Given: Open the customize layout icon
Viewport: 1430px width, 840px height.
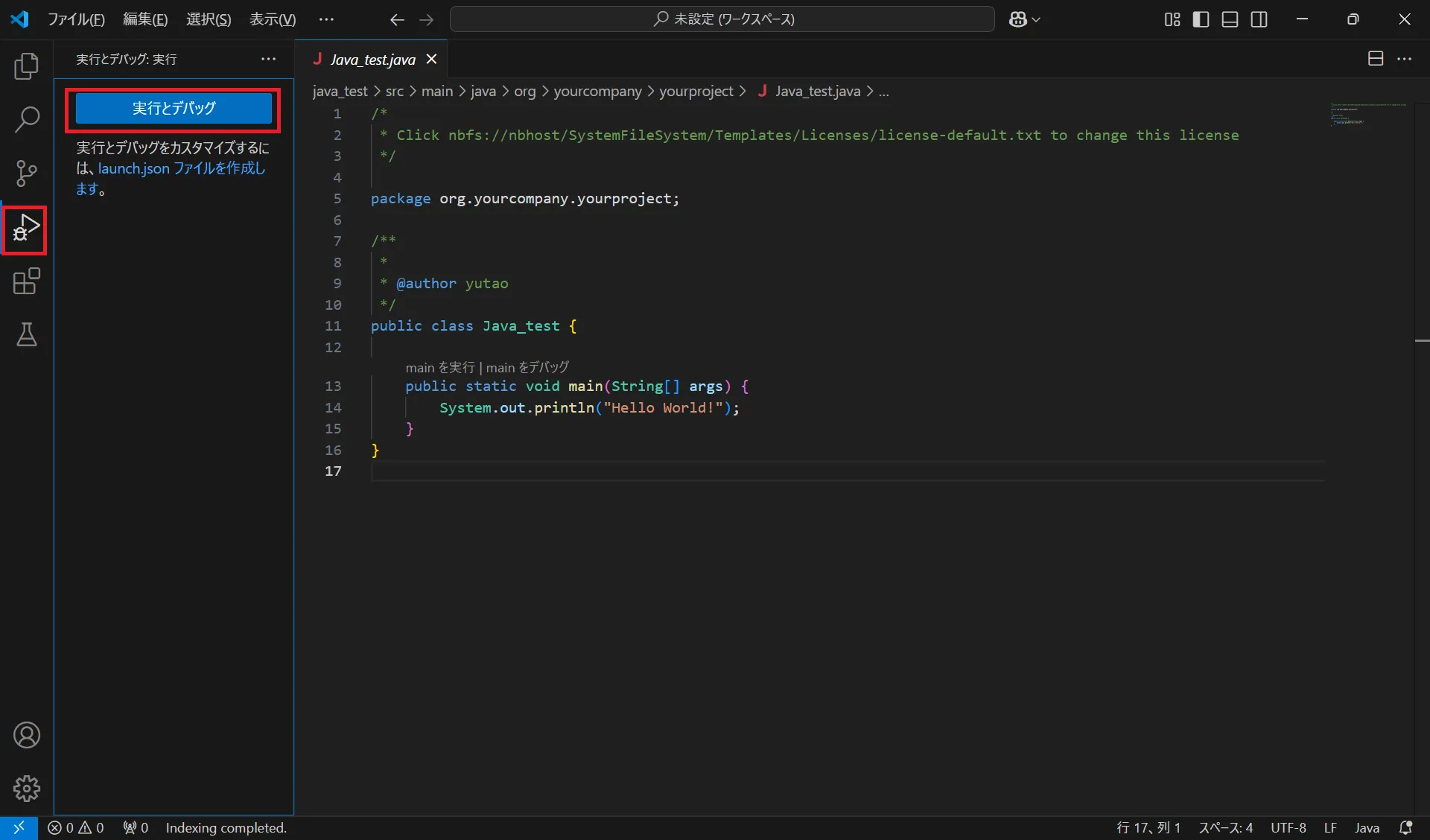Looking at the screenshot, I should pos(1172,19).
